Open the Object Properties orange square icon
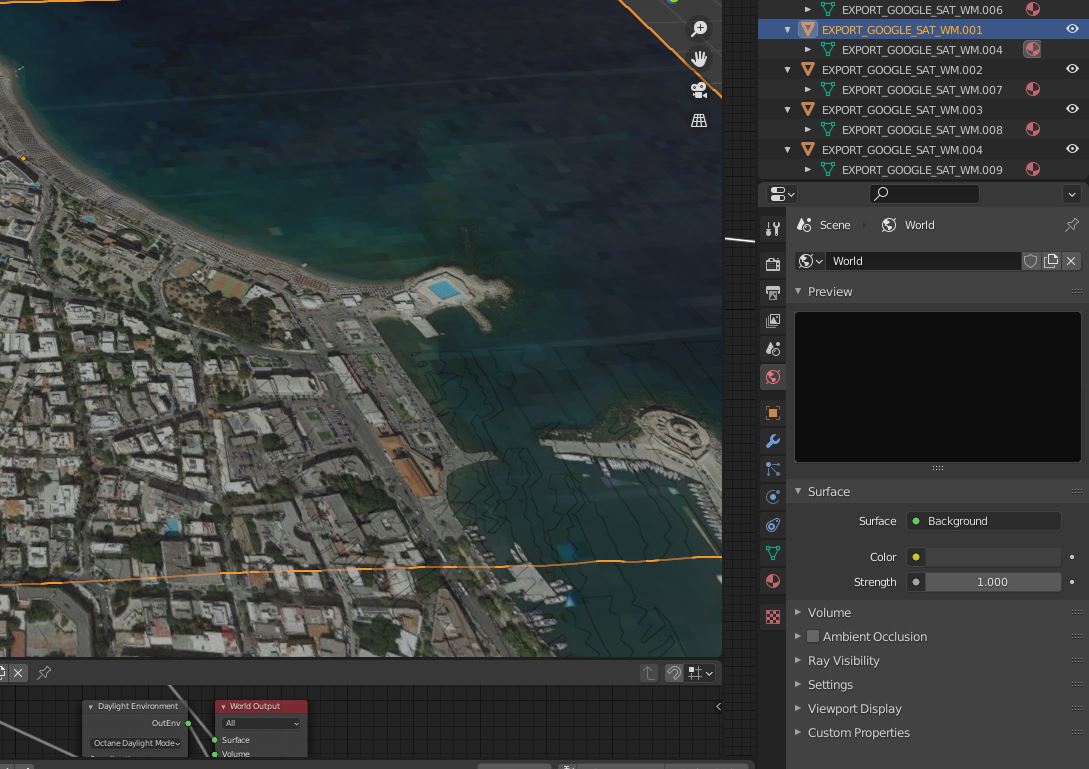Screen dimensions: 1089x769 772,412
